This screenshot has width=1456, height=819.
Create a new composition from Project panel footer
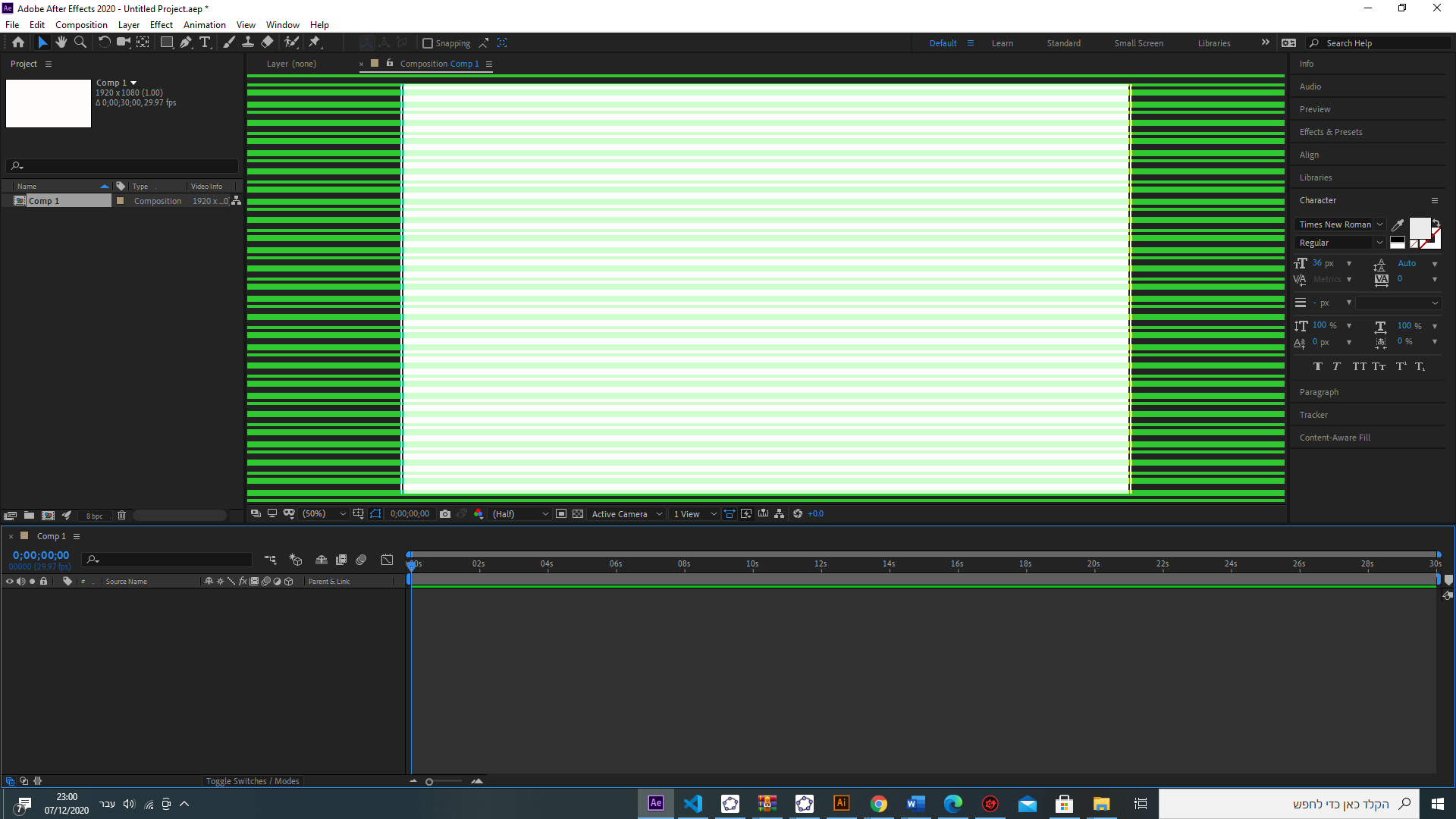(48, 516)
